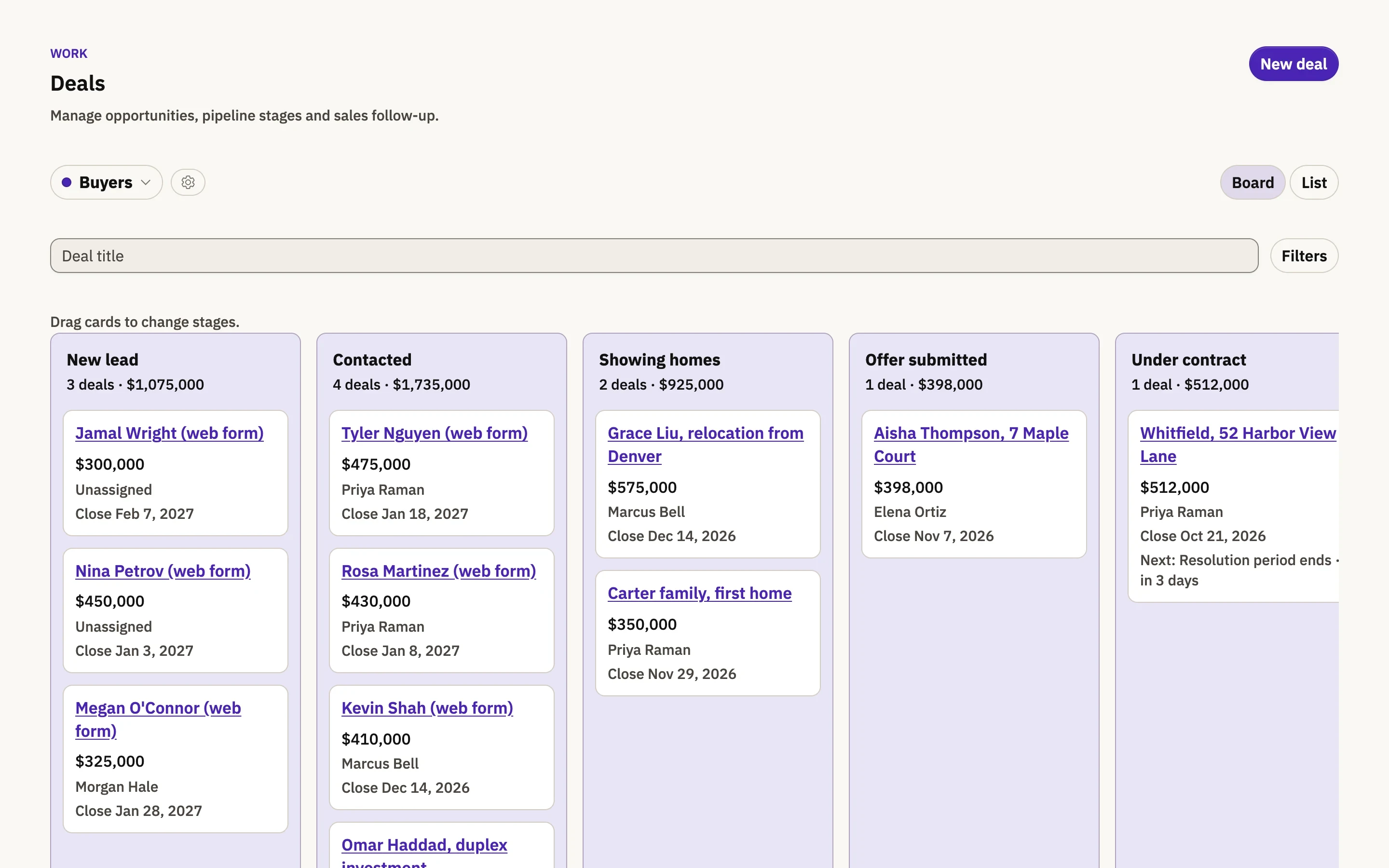Click the New lead column heading
1389x868 pixels.
coord(103,360)
